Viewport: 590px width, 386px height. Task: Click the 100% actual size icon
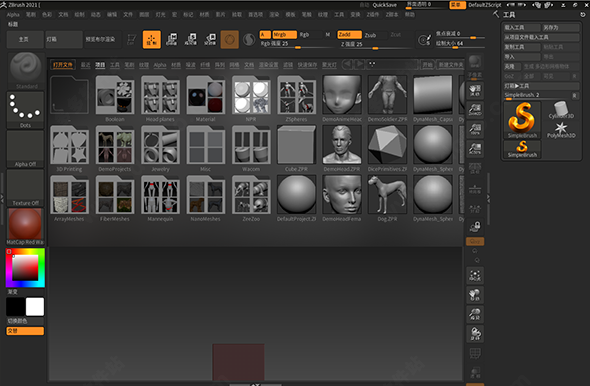475,129
